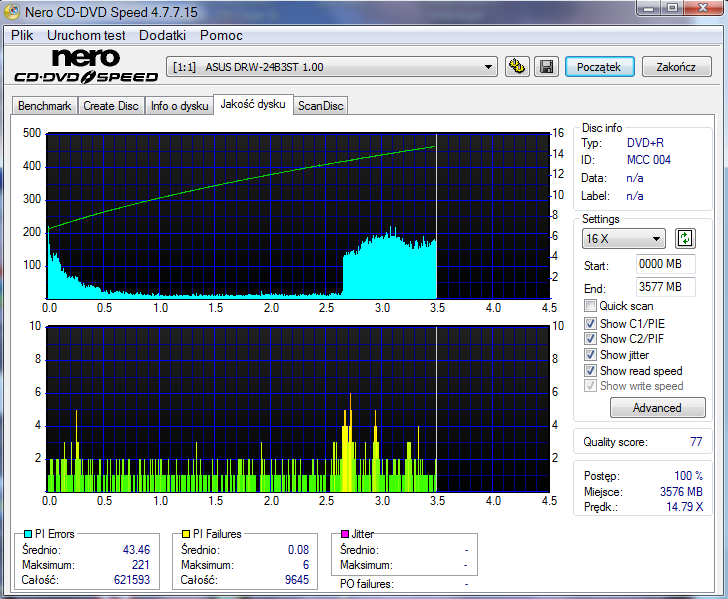Open the Dodatki menu
728x599 pixels.
162,35
